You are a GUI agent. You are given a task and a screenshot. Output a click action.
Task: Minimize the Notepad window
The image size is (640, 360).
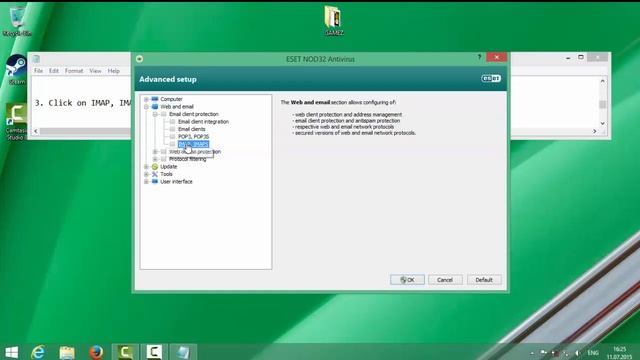click(x=568, y=58)
